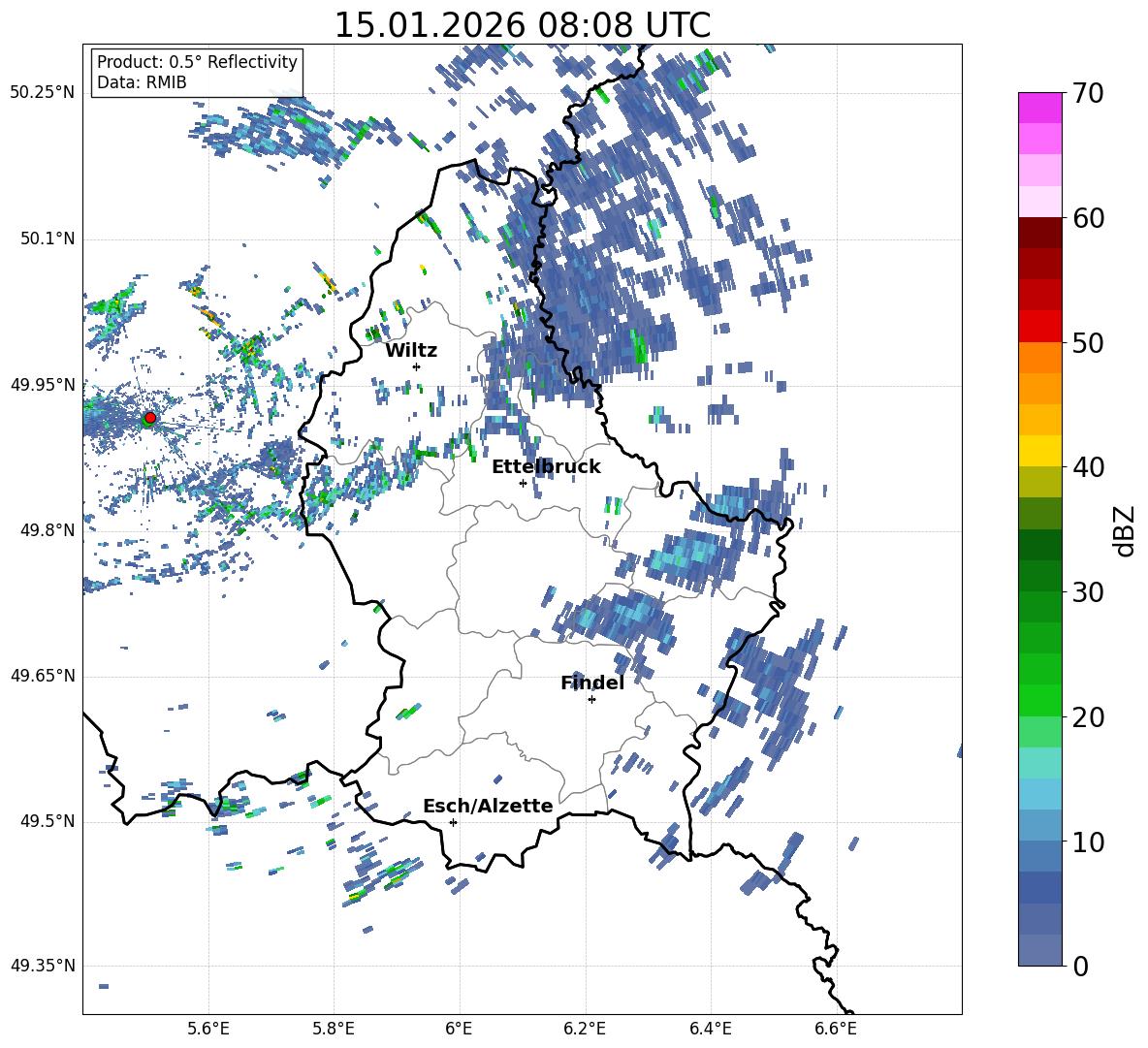Click the red radar site marker
The image size is (1148, 1048).
tap(150, 418)
